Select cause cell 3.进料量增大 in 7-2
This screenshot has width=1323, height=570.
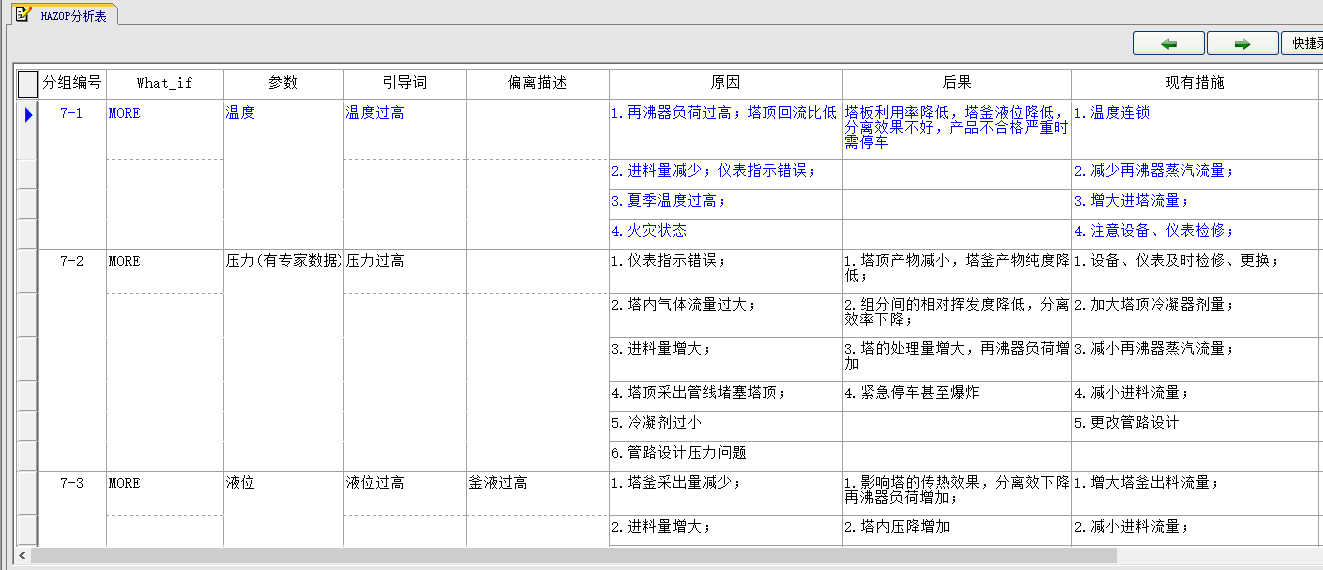tap(726, 359)
